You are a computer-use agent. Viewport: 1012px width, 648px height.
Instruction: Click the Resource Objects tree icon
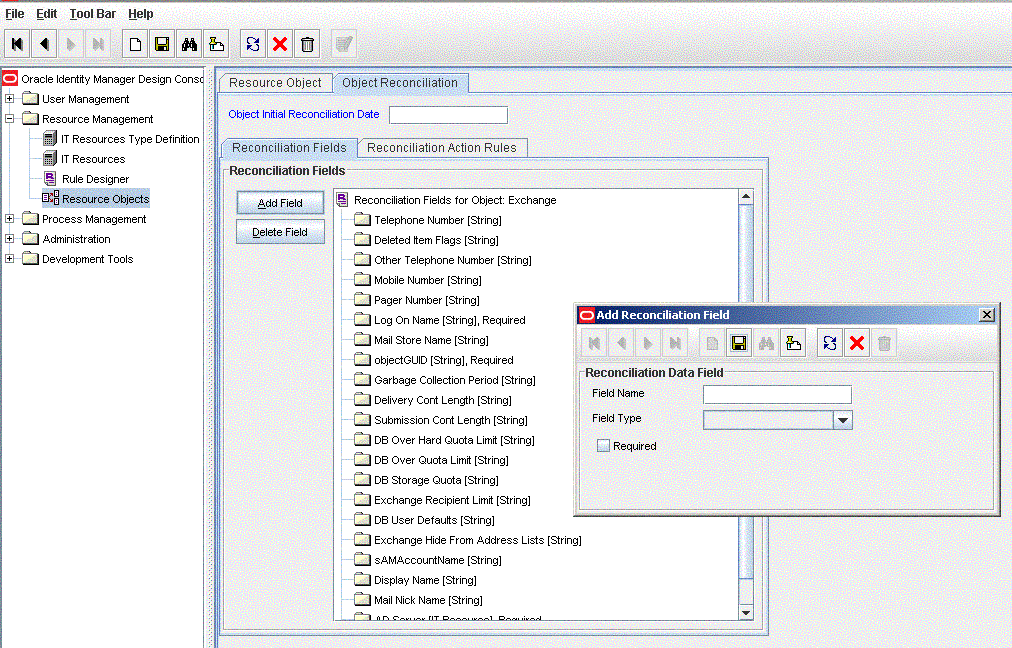(50, 198)
